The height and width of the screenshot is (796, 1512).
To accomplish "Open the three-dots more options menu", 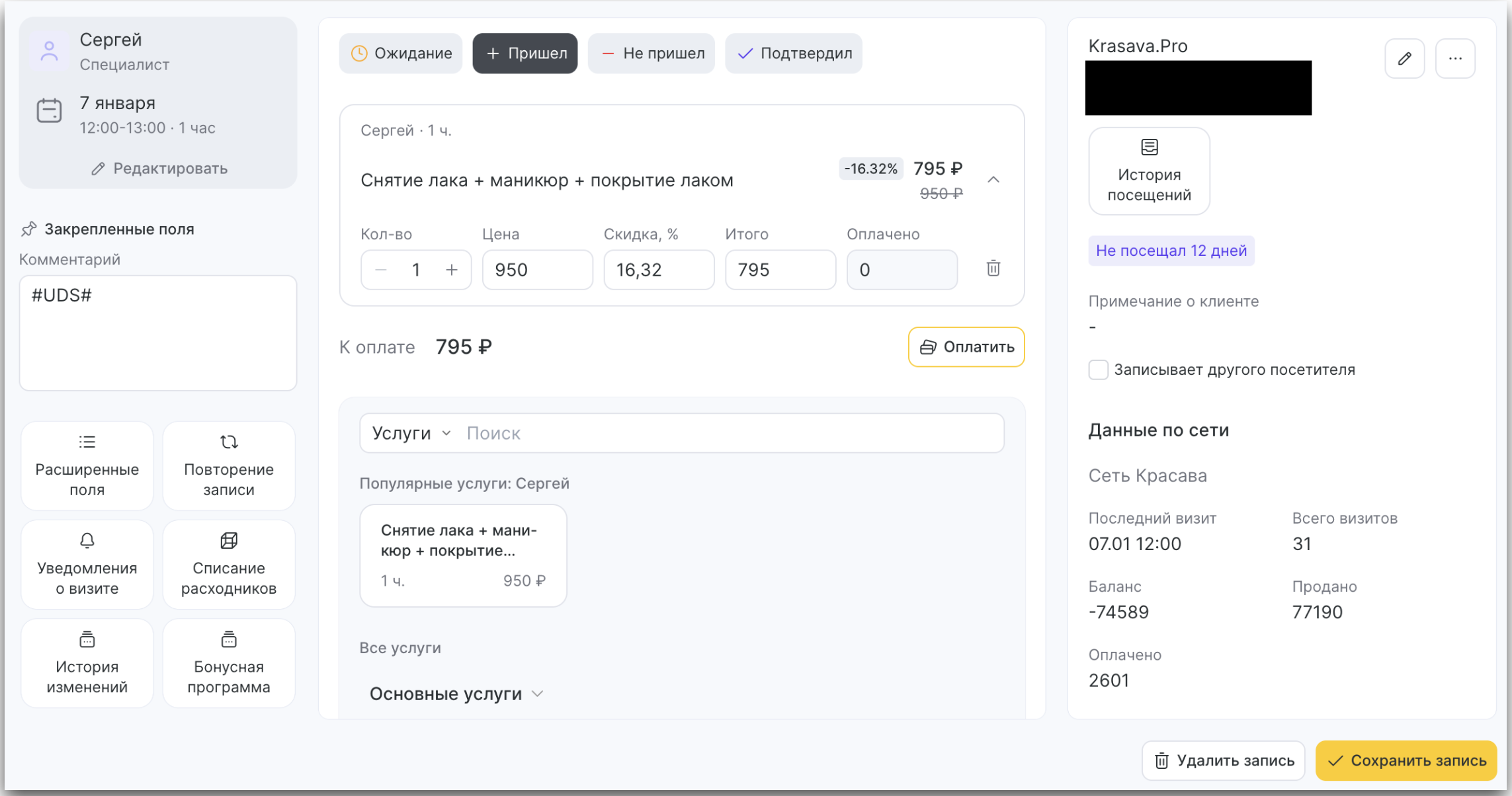I will pyautogui.click(x=1455, y=59).
